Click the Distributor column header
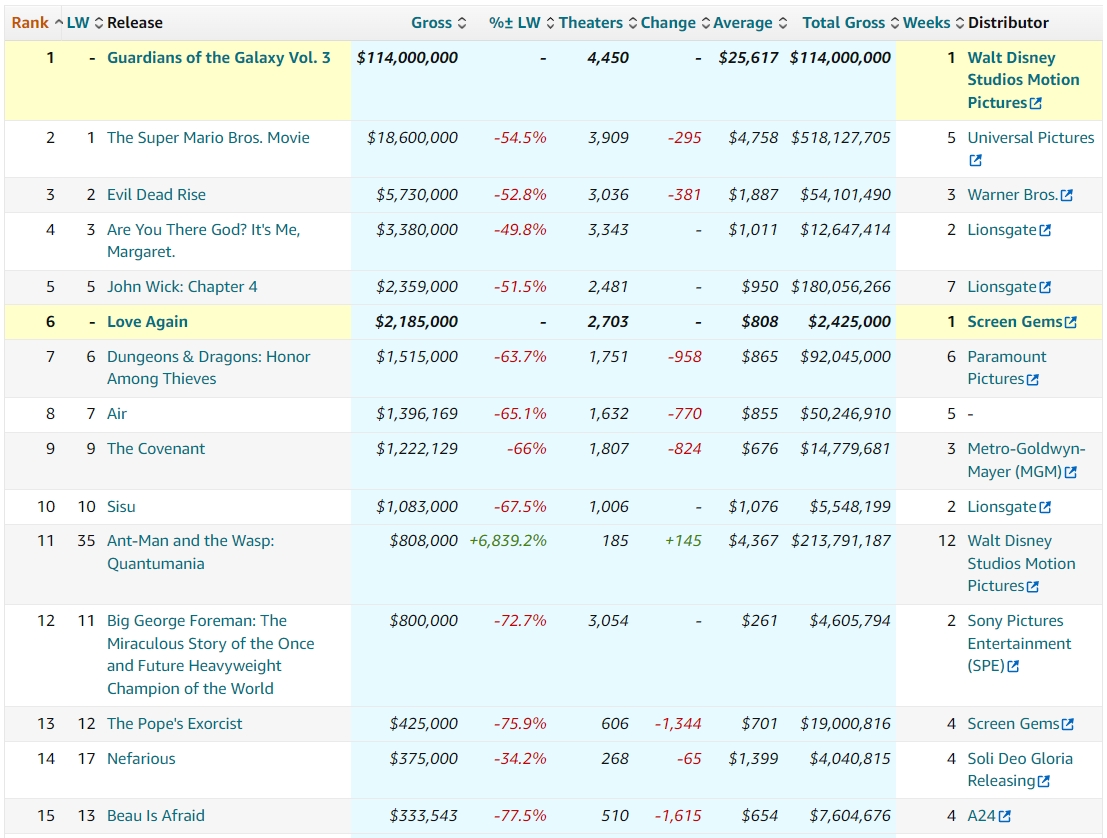Viewport: 1107px width, 838px height. click(x=1008, y=23)
